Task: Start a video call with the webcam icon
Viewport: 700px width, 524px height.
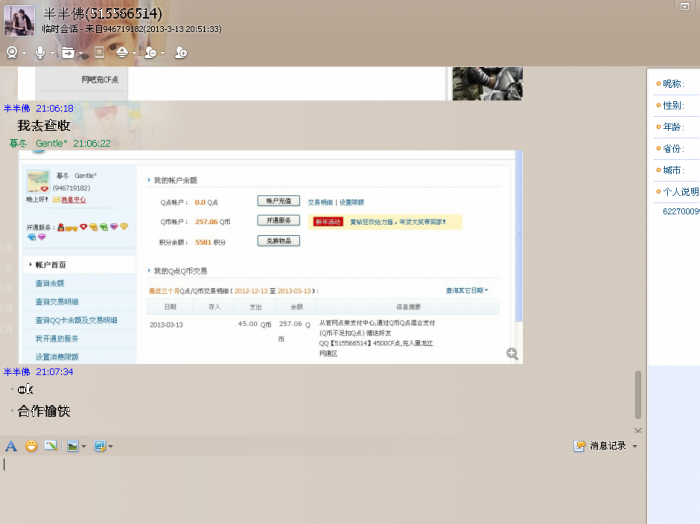Action: [x=12, y=53]
